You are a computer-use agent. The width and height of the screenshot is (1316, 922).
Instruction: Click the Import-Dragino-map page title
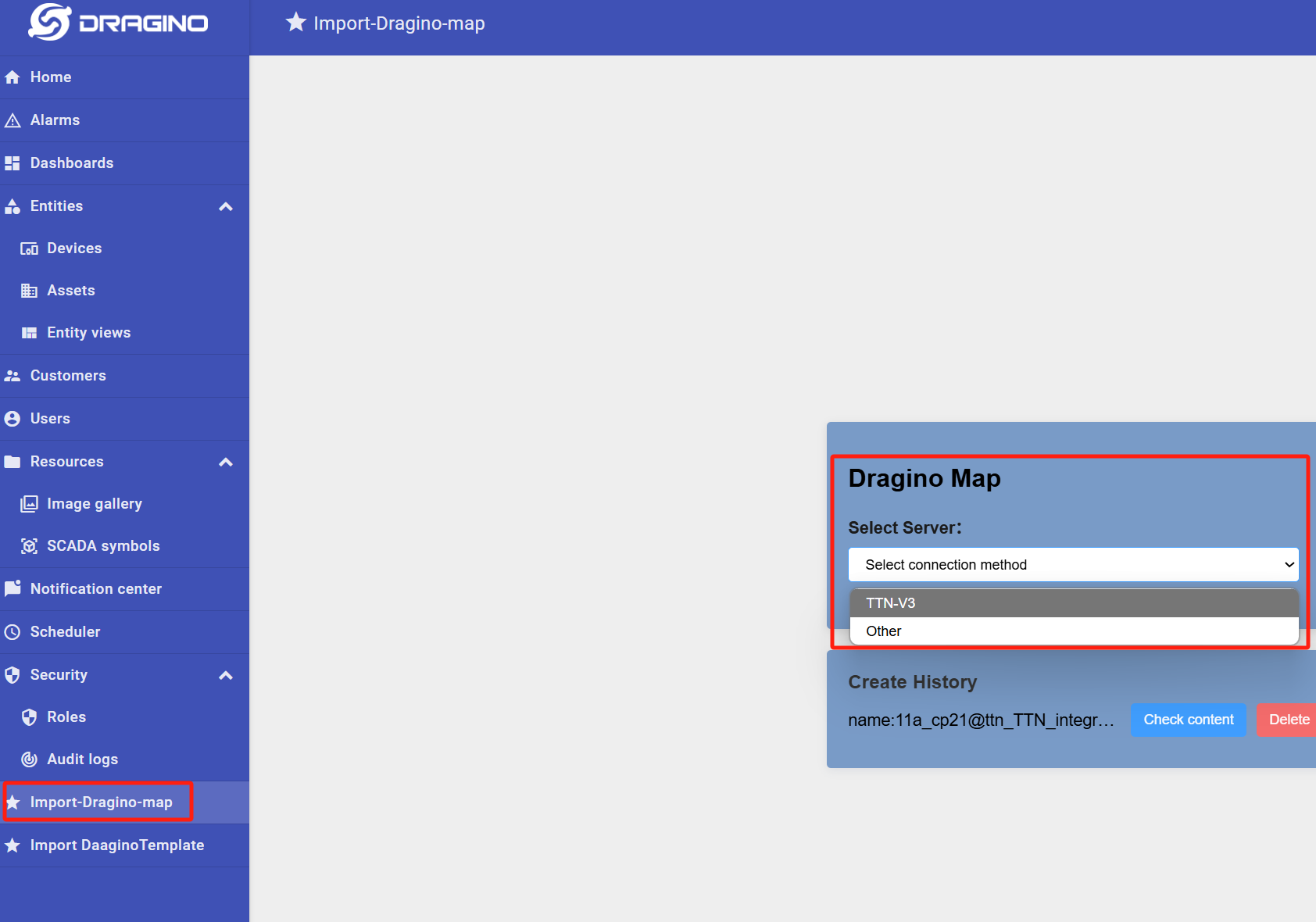tap(399, 23)
